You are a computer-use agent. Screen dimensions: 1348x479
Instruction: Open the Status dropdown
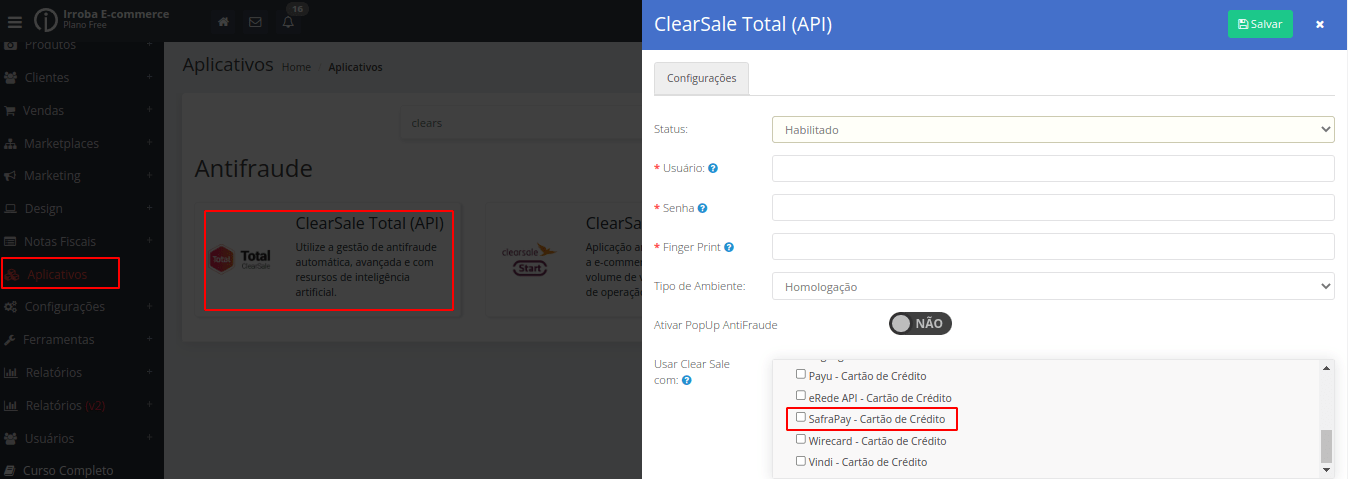coord(1053,130)
